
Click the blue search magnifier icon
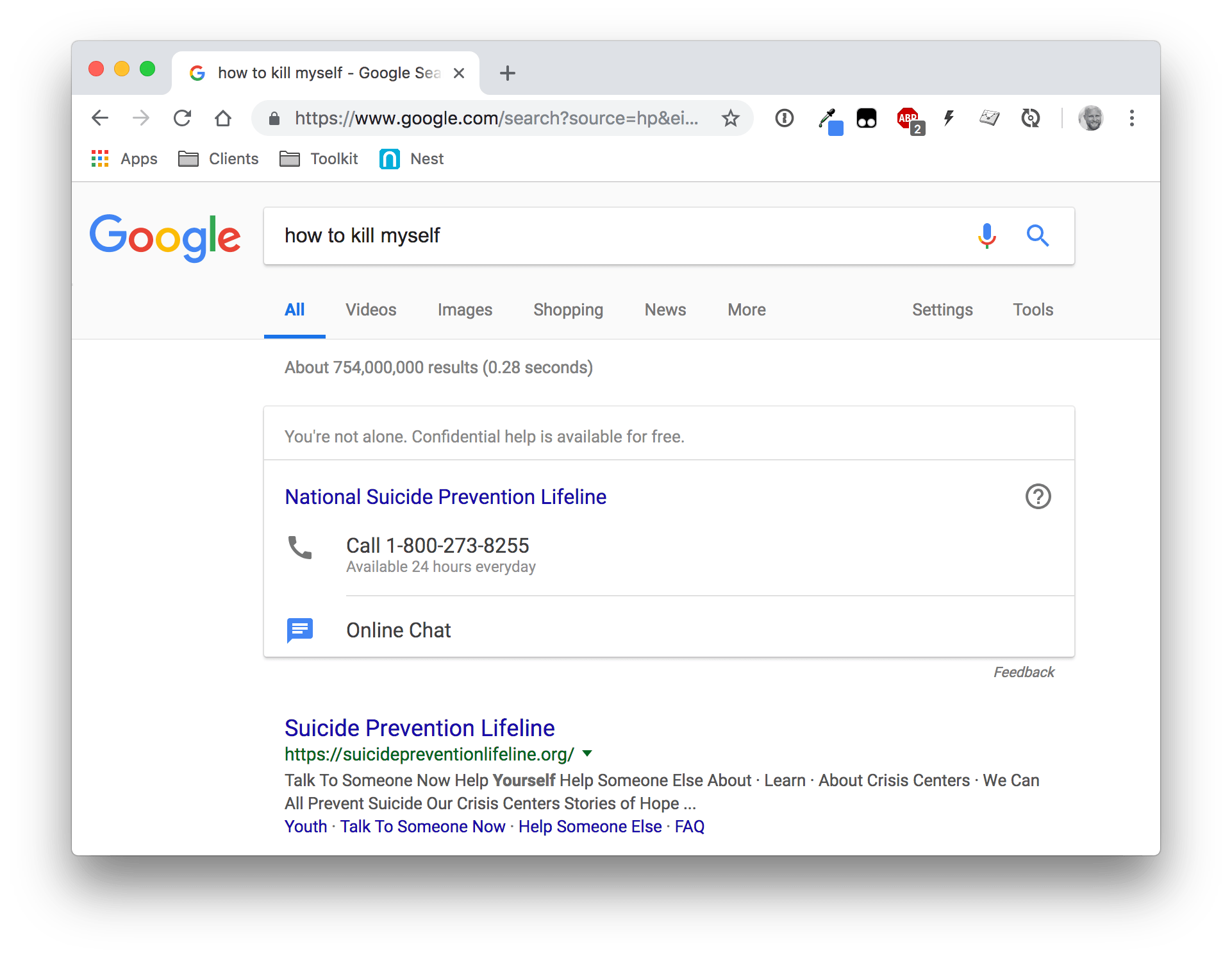pos(1037,236)
